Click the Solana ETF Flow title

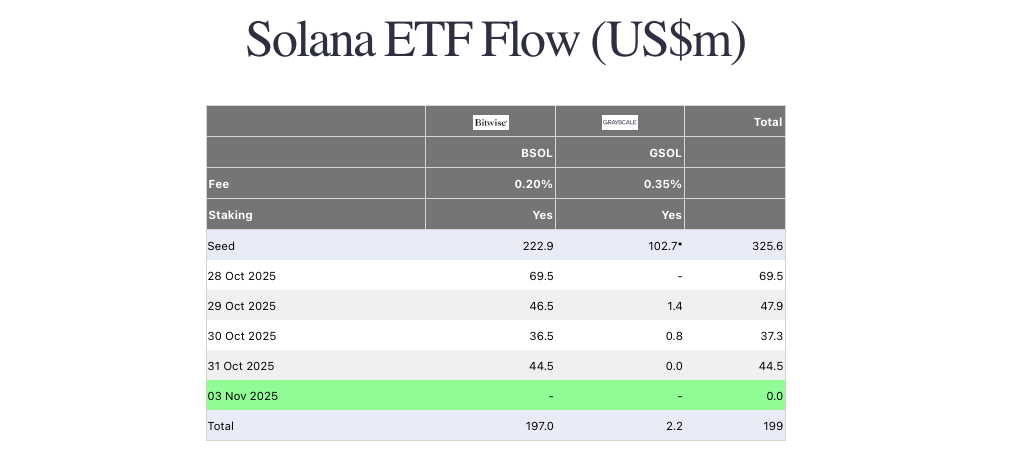pyautogui.click(x=496, y=40)
